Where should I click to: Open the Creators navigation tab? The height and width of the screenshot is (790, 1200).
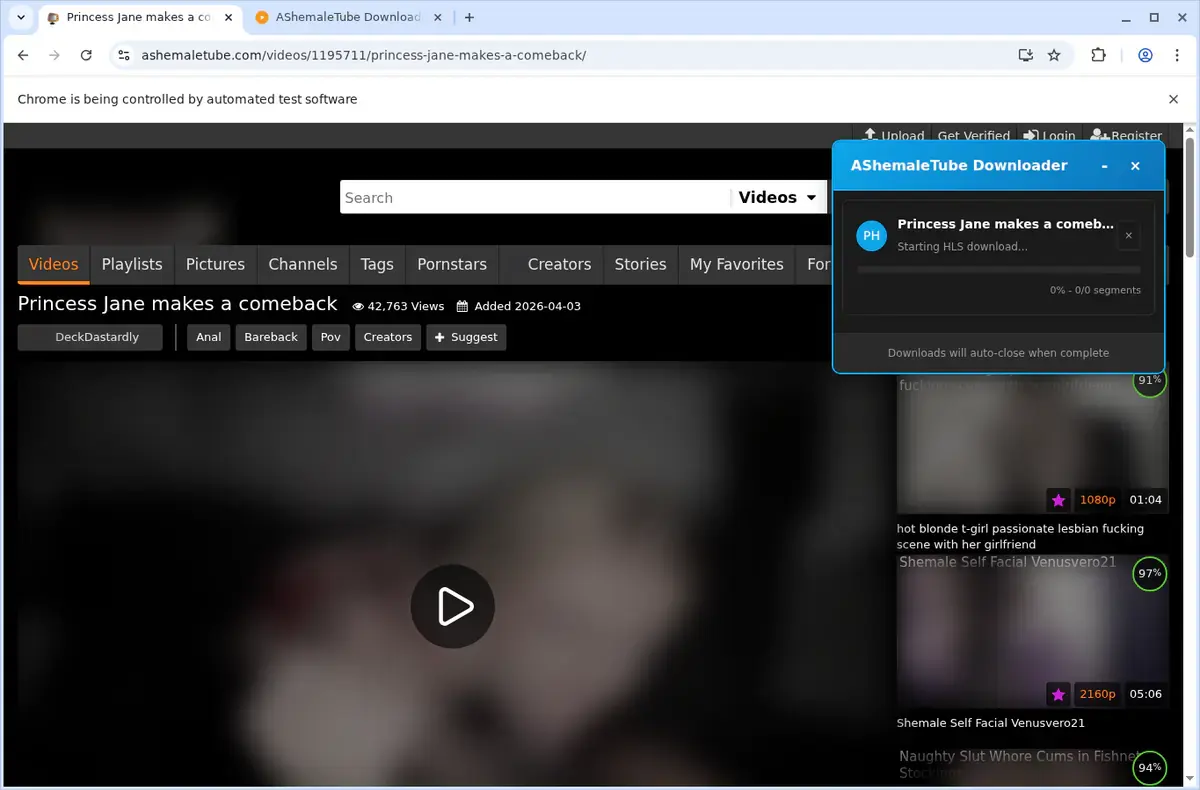[x=559, y=264]
